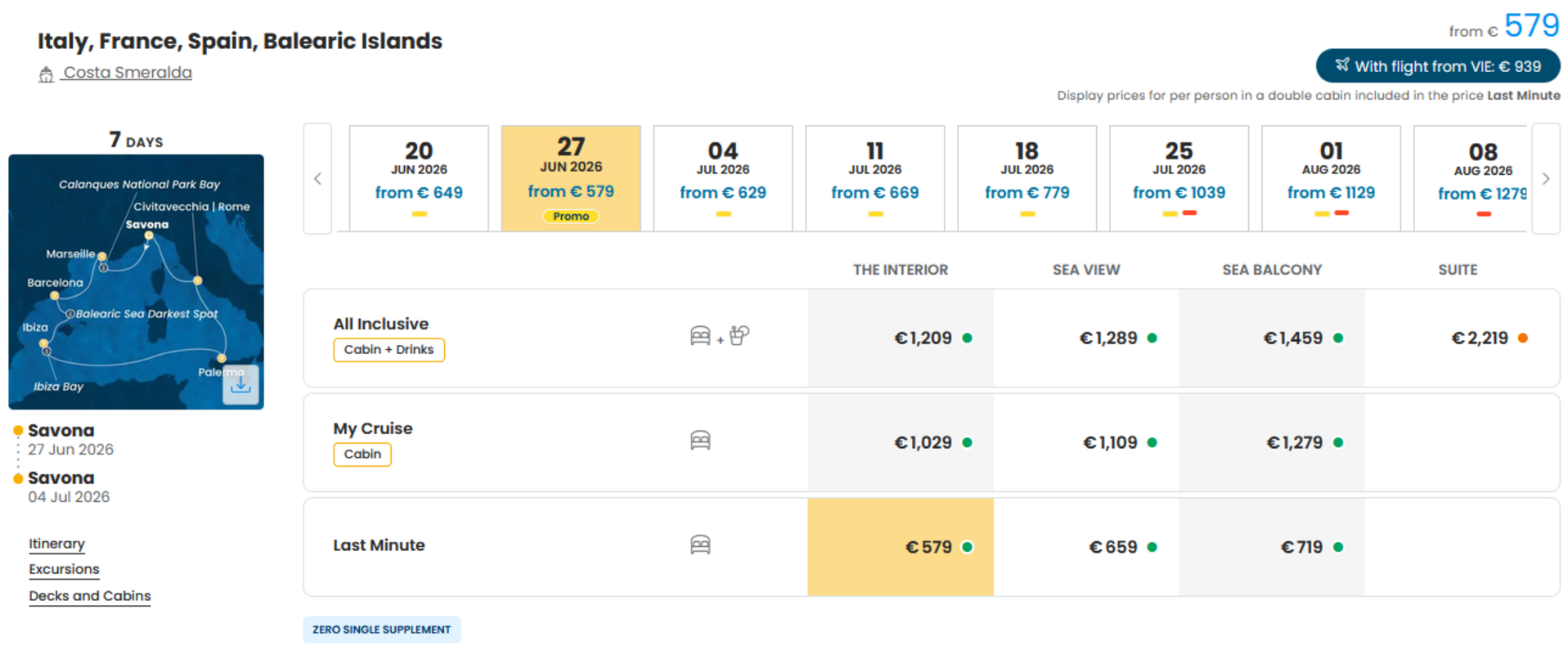Open the Excursions link
This screenshot has height=654, width=1568.
[x=64, y=569]
